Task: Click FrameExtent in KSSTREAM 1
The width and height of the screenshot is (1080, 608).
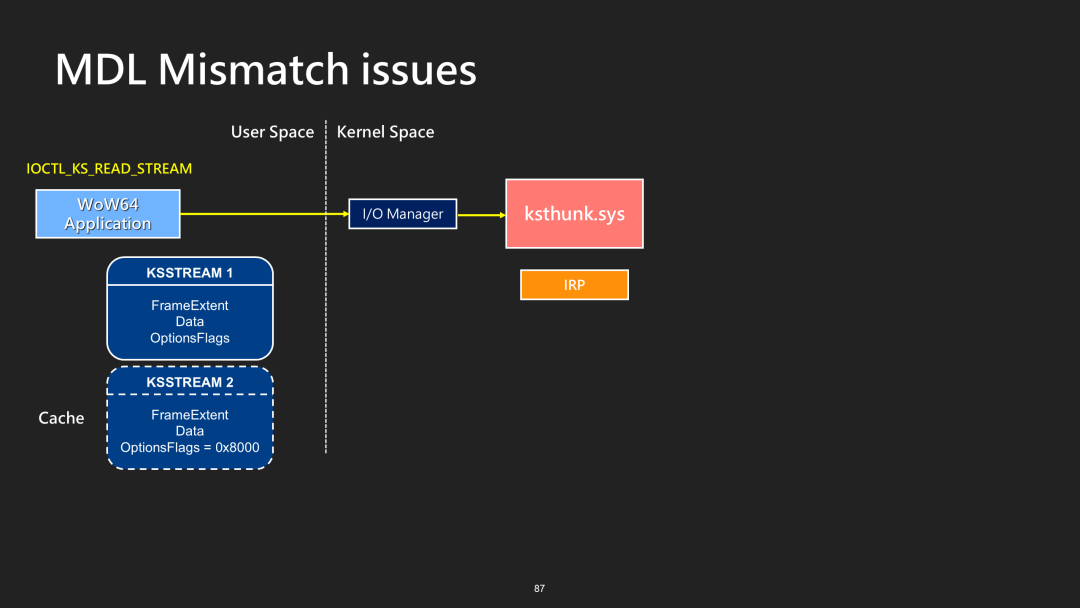Action: pos(190,306)
